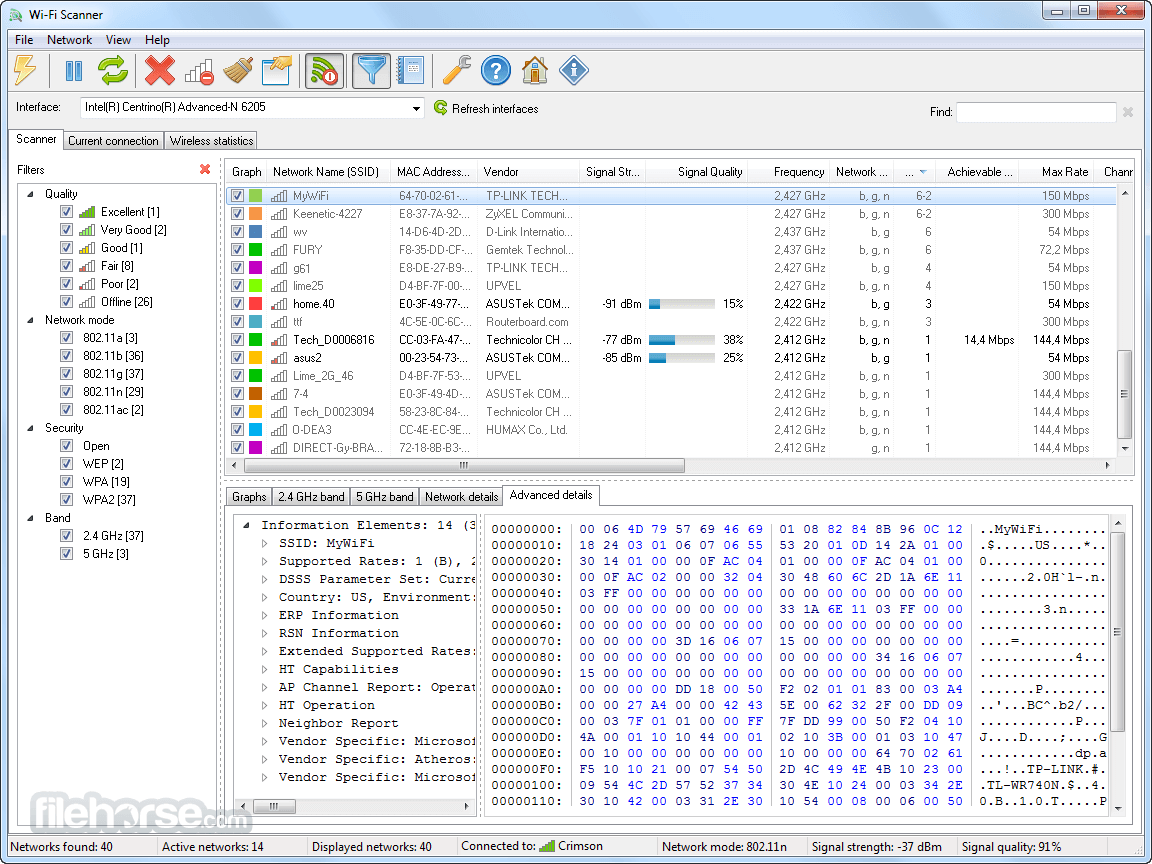Click the Crimson signal icon in status bar
Viewport: 1152px width, 864px height.
pos(547,846)
